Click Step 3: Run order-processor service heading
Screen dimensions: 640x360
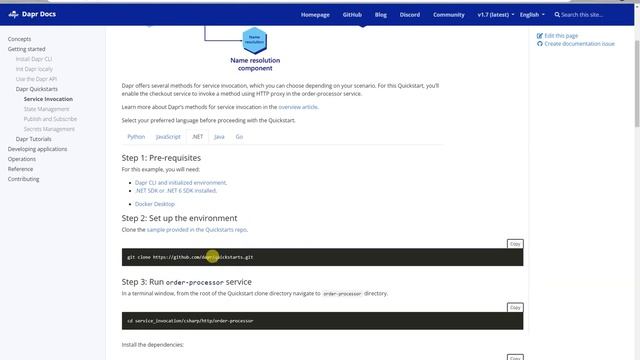tap(187, 282)
